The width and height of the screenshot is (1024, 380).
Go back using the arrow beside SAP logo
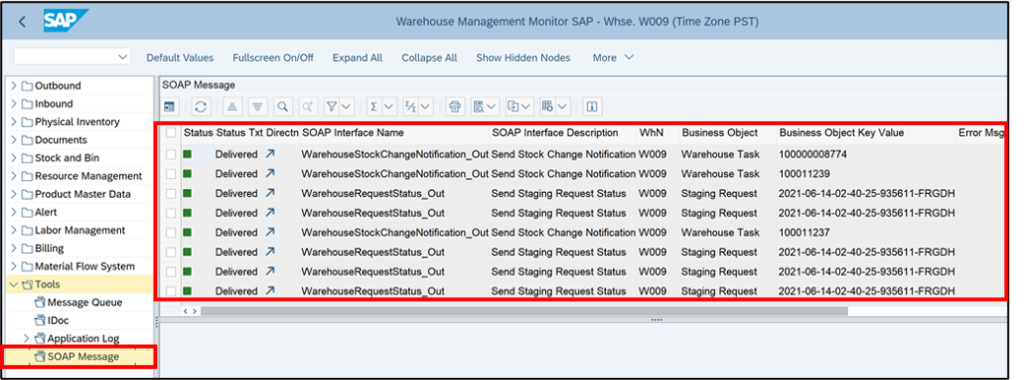pyautogui.click(x=22, y=22)
